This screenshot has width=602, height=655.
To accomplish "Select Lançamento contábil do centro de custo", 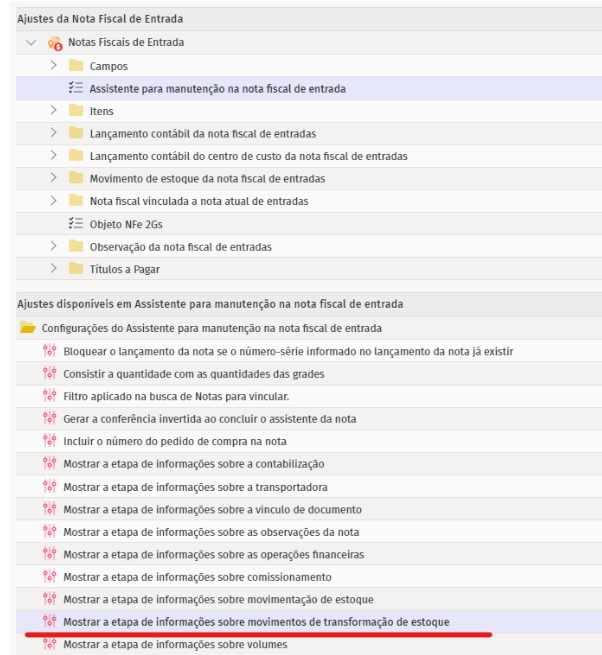I will (x=248, y=156).
